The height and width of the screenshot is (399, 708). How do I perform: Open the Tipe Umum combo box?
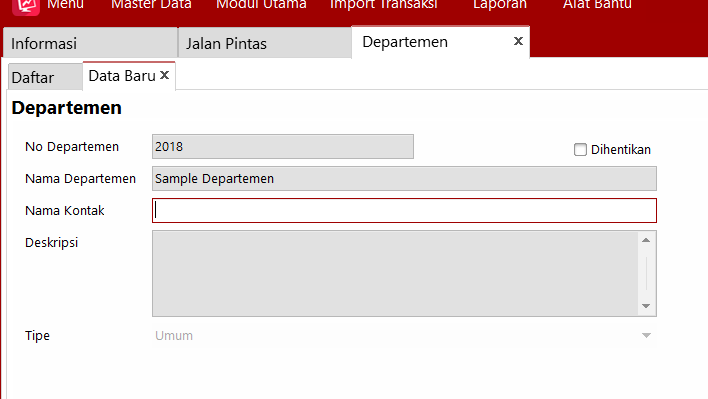404,335
